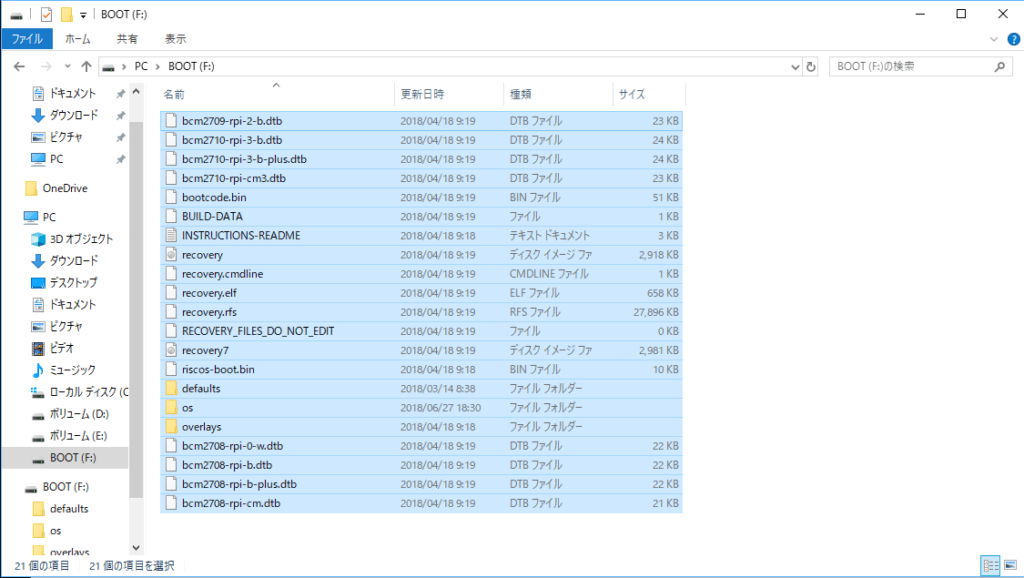Sort files by 更新日時 column header
The image size is (1024, 578).
[x=422, y=94]
